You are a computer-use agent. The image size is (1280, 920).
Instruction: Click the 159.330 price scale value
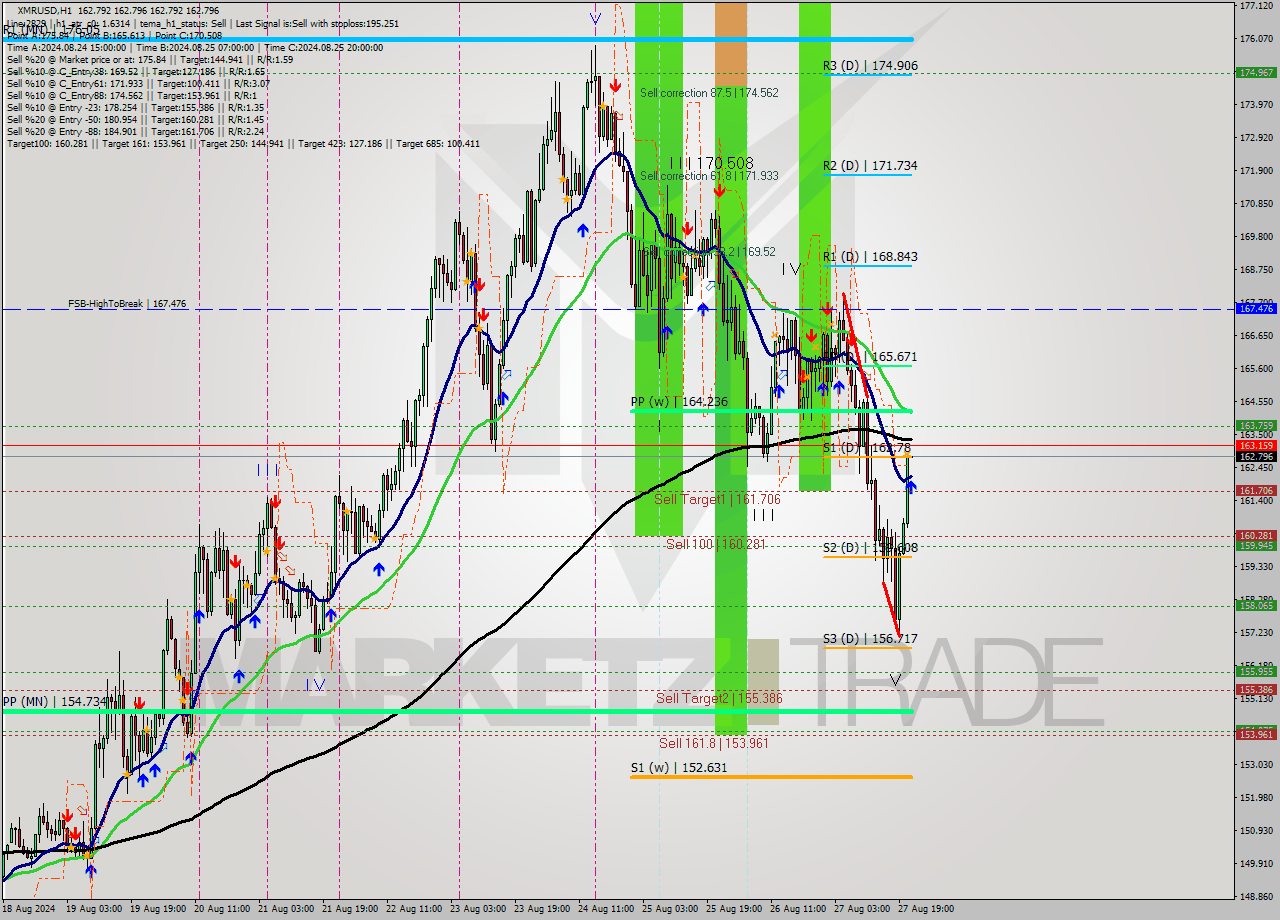(x=1256, y=567)
